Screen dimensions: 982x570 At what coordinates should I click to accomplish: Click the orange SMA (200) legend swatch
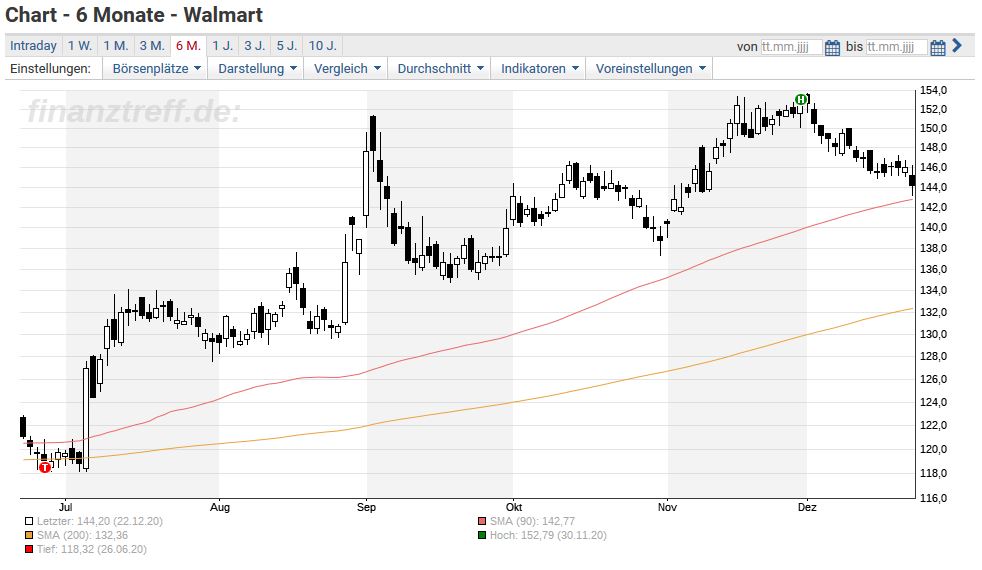(29, 536)
